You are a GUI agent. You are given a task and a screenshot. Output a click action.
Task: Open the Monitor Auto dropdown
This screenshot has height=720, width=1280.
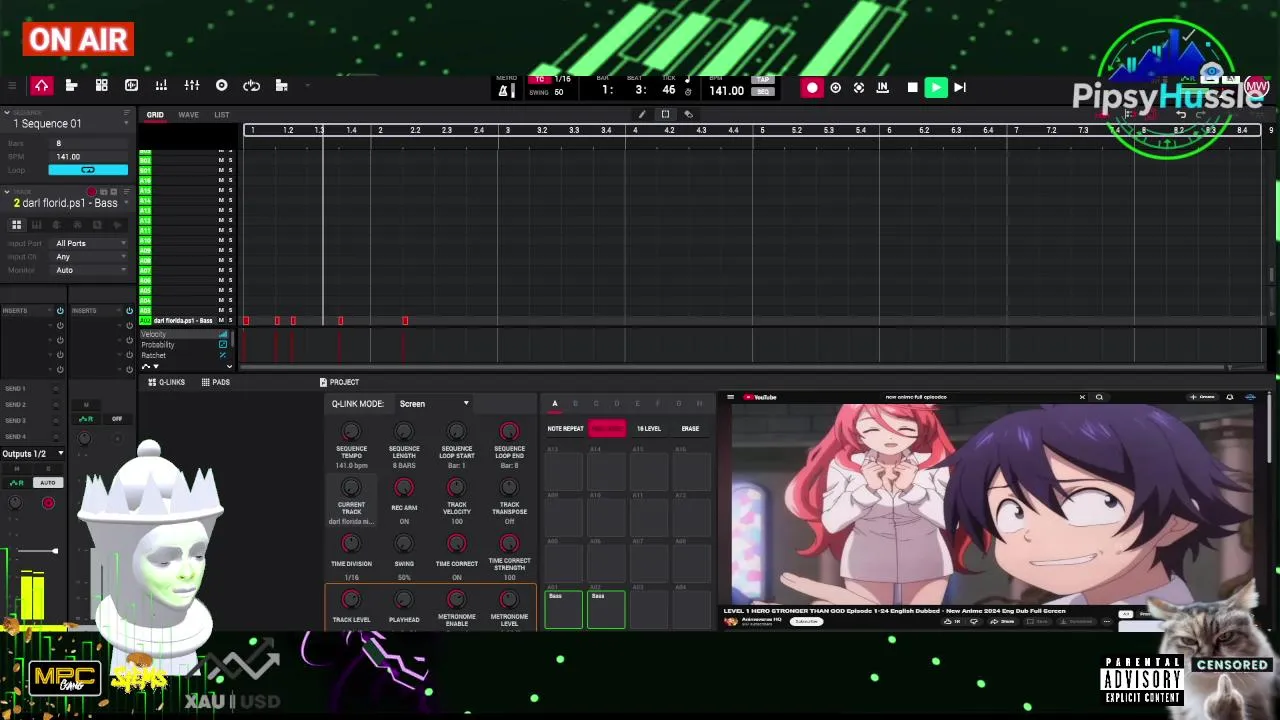(x=90, y=270)
